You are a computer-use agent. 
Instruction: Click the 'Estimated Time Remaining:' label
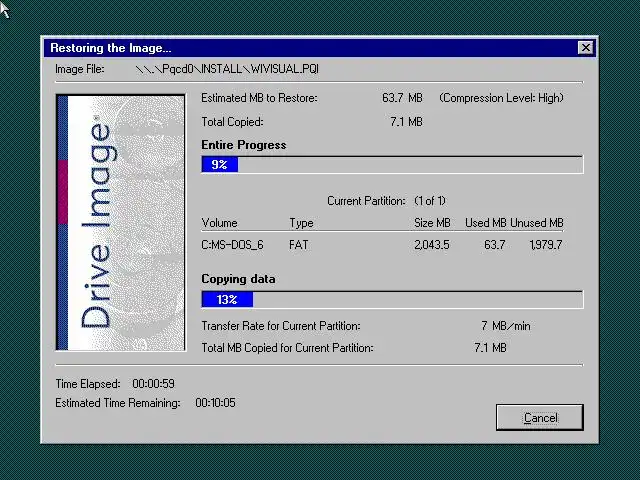[118, 403]
